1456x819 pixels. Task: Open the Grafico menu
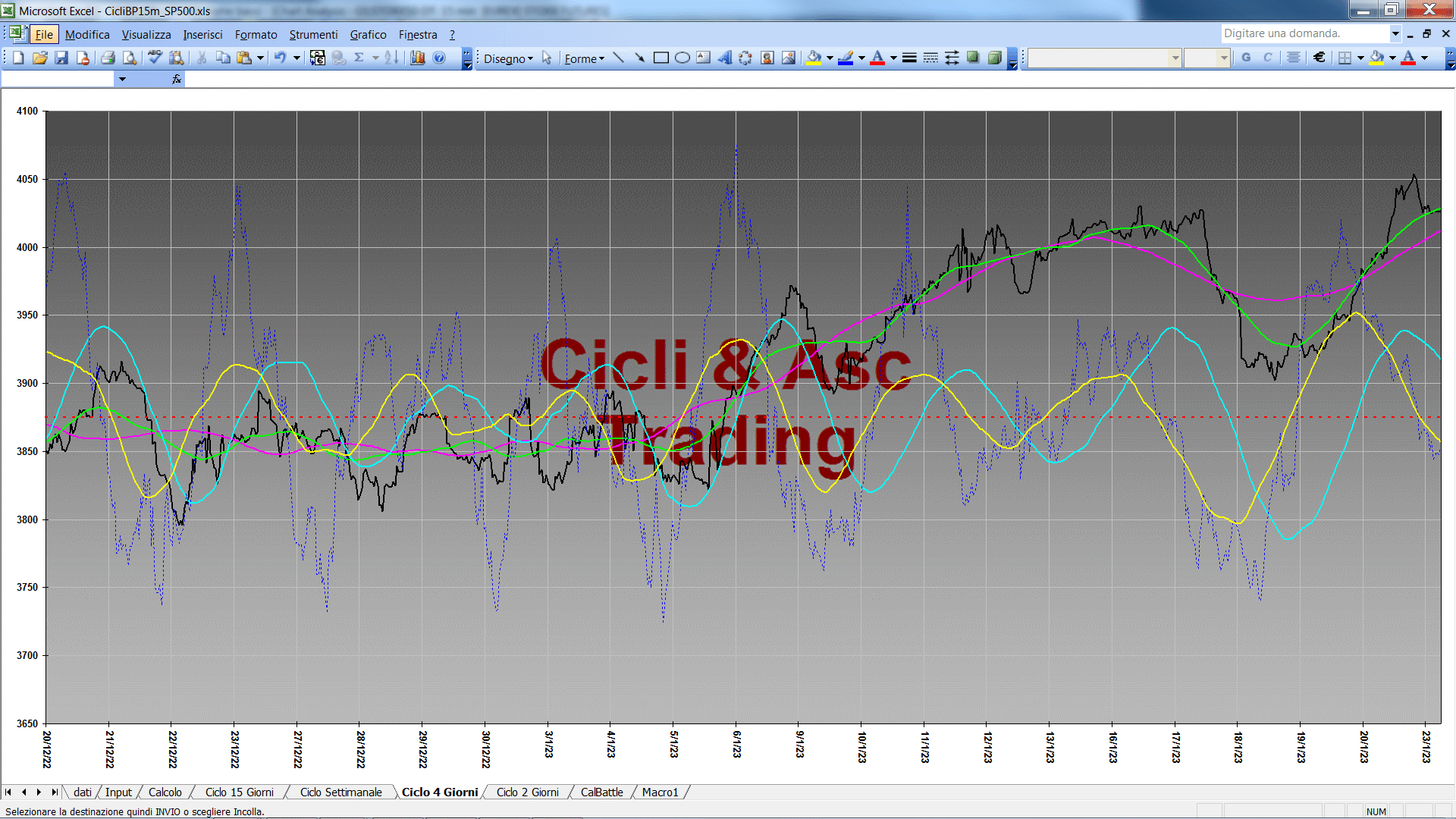[368, 34]
